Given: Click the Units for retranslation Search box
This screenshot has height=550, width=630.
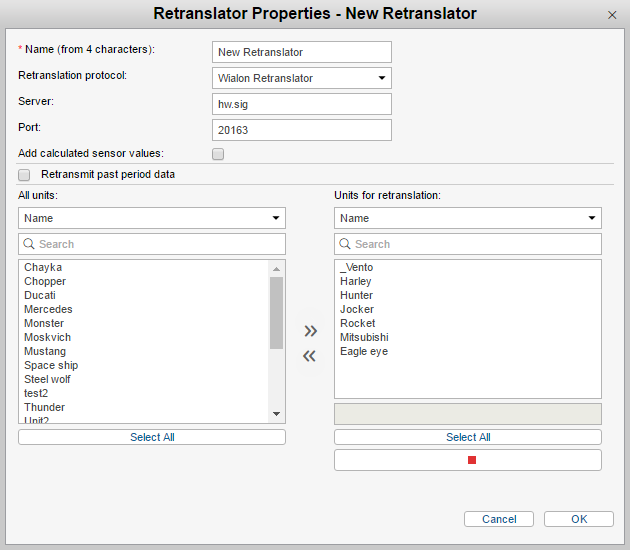Looking at the screenshot, I should [x=468, y=244].
